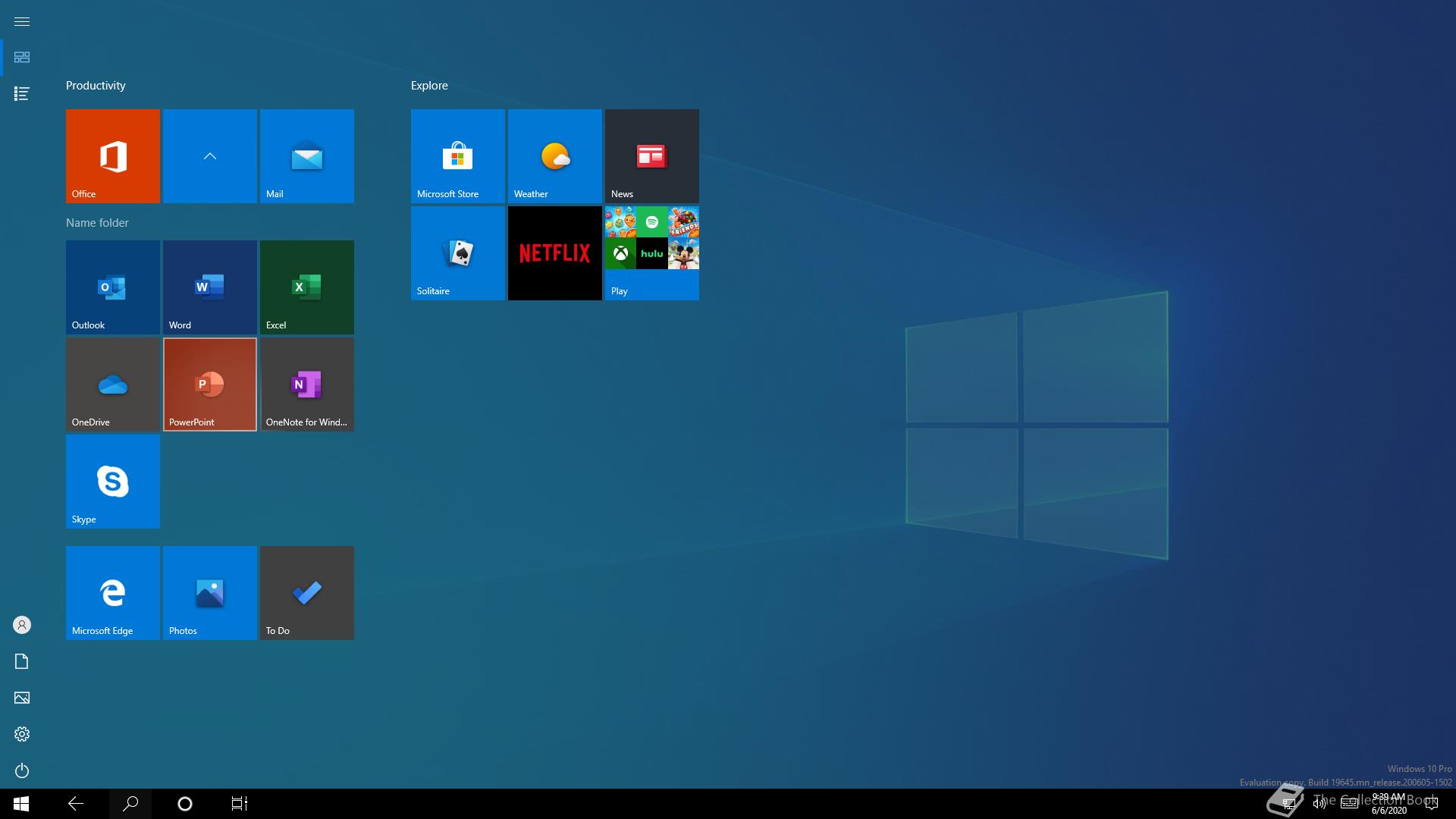The width and height of the screenshot is (1456, 819).
Task: Open OneNote for Windows tile
Action: point(307,384)
